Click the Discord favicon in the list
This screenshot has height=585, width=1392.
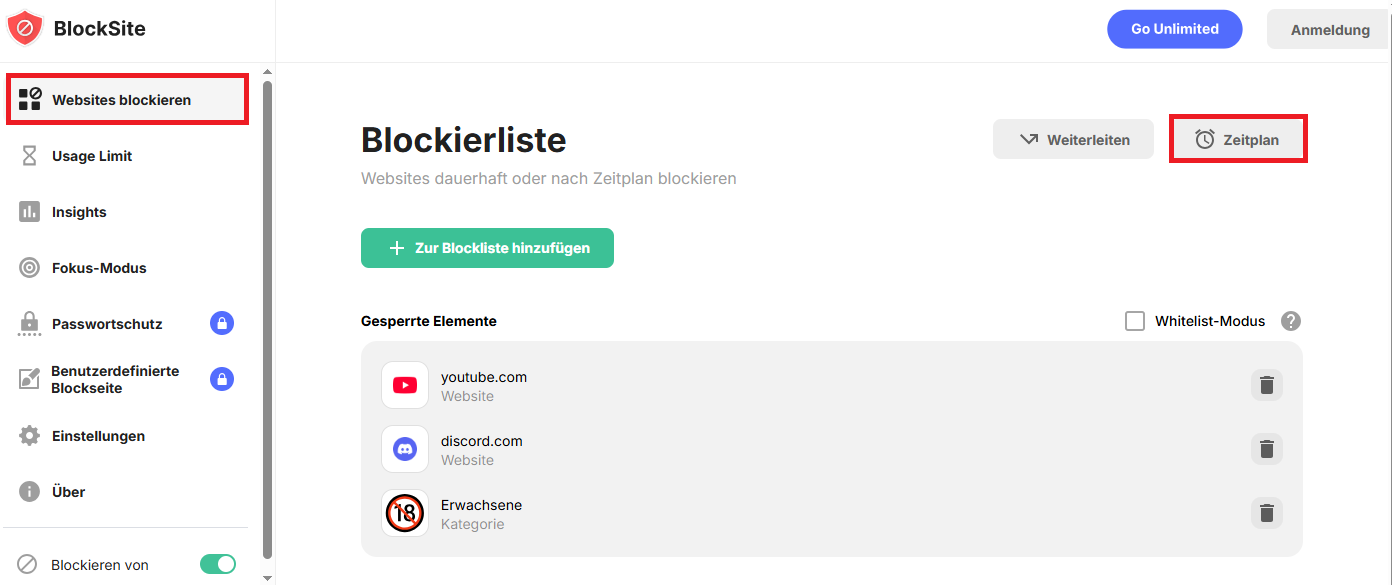[x=405, y=449]
